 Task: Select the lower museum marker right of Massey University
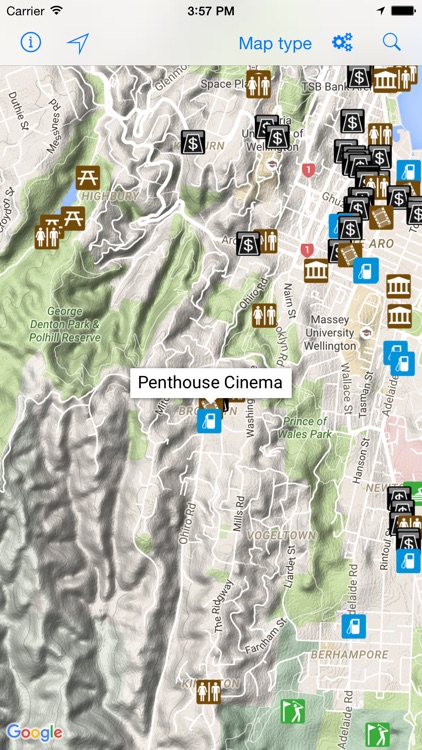(x=400, y=316)
